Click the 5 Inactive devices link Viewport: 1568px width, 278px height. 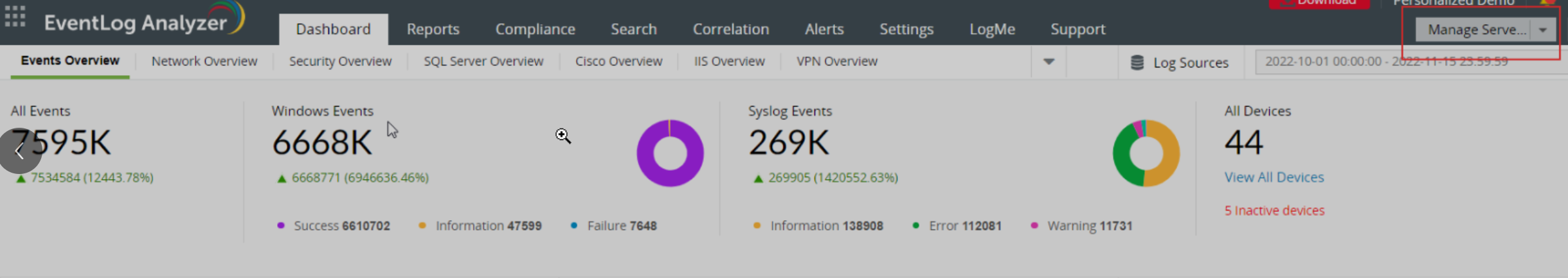[1274, 211]
